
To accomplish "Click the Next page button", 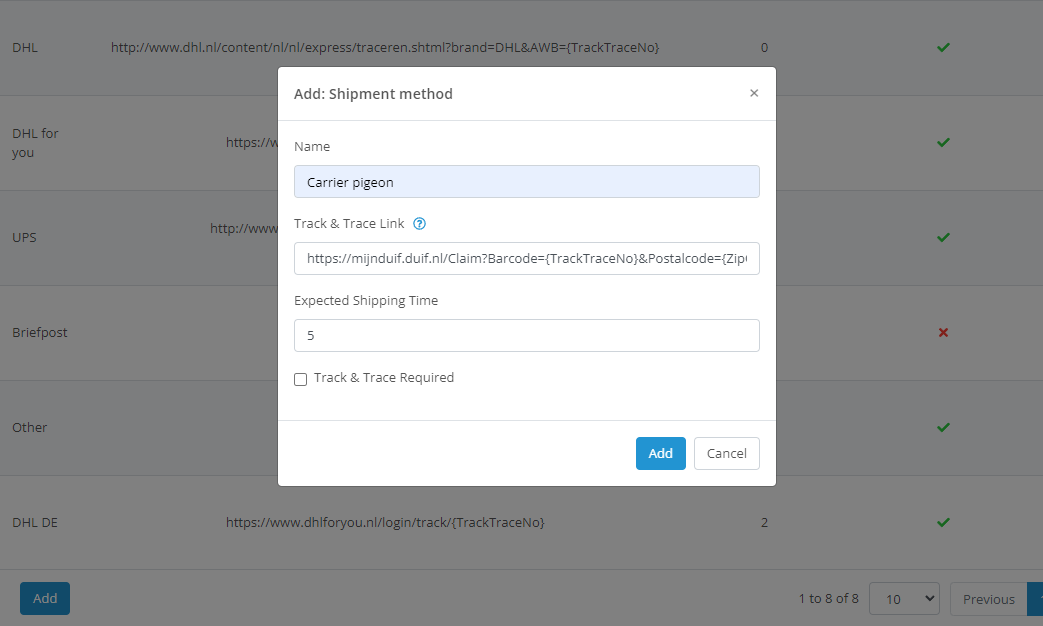I will [x=1037, y=598].
